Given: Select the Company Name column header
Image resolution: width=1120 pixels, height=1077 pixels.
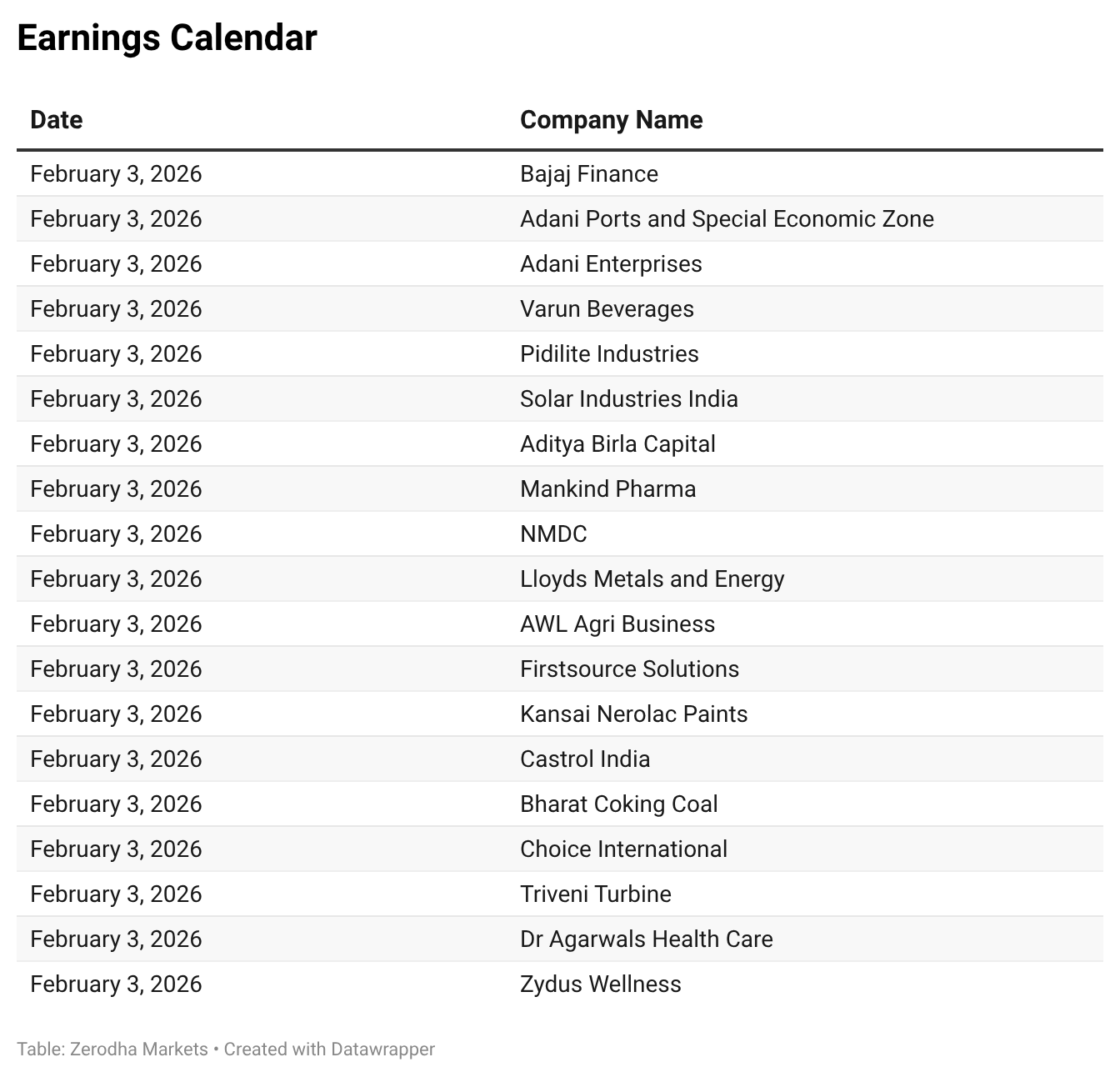Looking at the screenshot, I should point(611,120).
